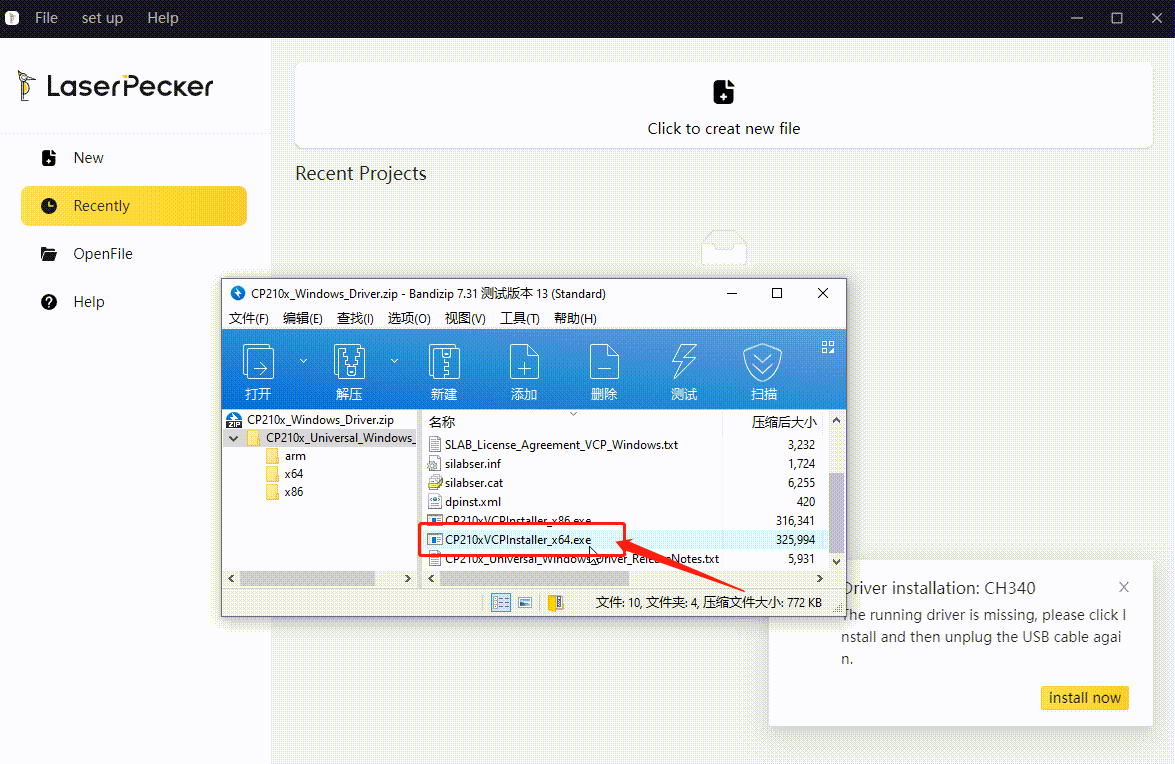Open the 选项(O) menu
1175x764 pixels.
pyautogui.click(x=409, y=318)
